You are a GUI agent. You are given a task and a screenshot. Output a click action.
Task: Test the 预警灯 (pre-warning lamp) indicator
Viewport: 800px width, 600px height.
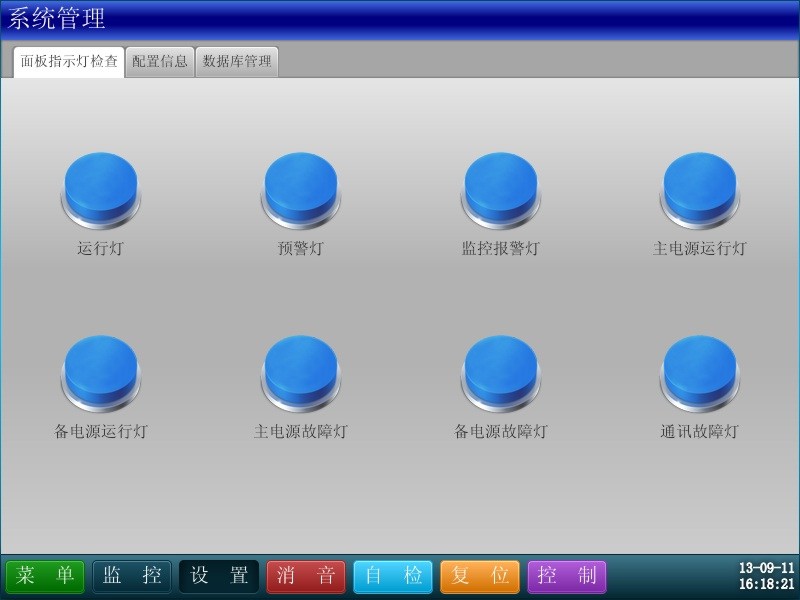pyautogui.click(x=300, y=185)
